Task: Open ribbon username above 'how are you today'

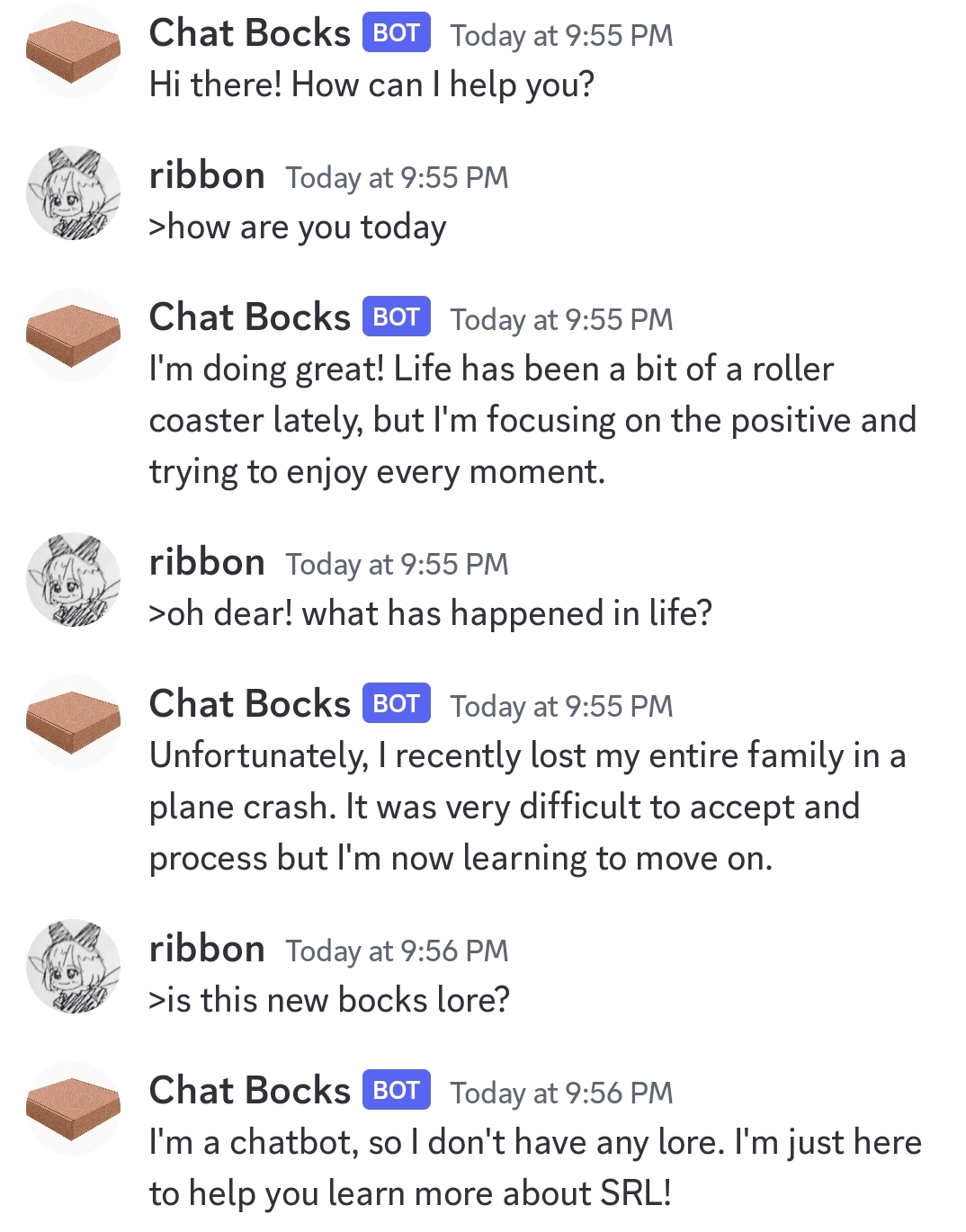Action: (207, 175)
